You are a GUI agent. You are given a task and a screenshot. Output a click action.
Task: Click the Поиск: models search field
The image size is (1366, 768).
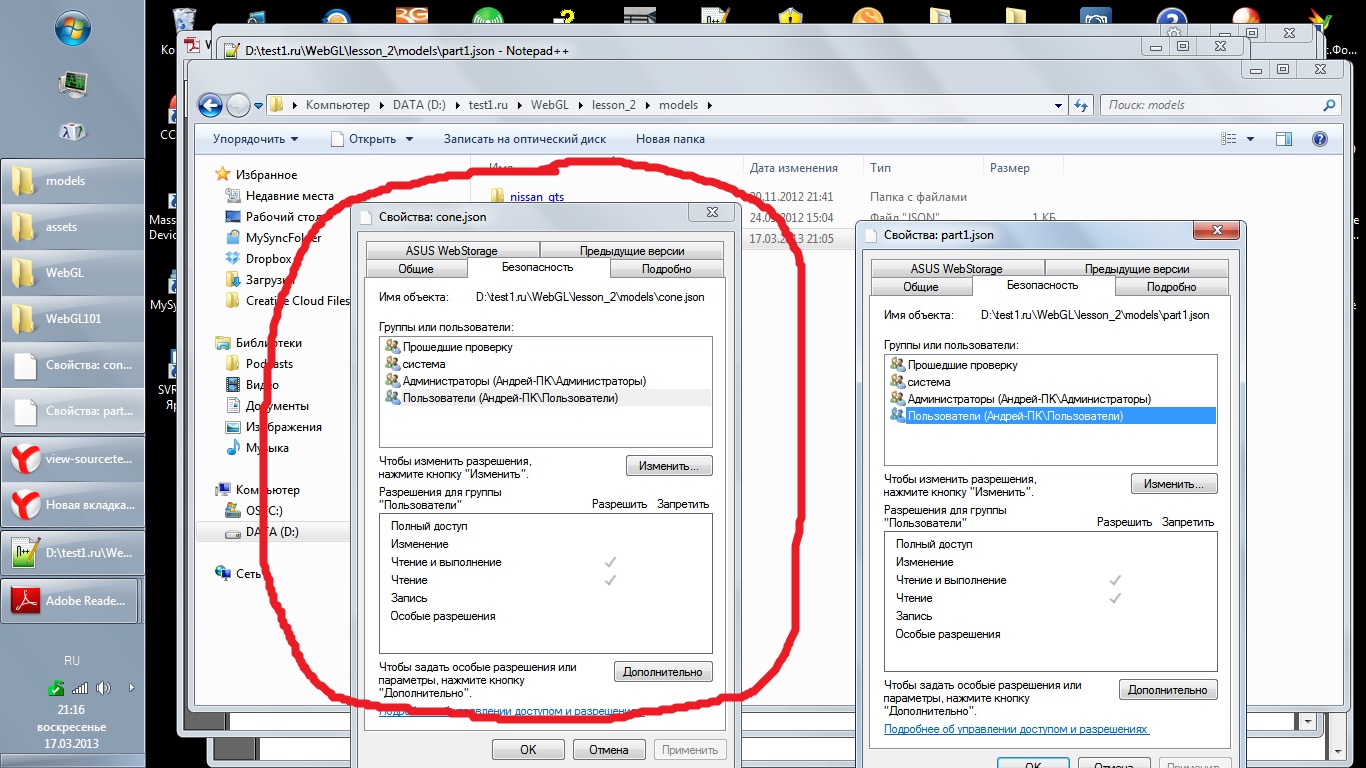point(1220,105)
